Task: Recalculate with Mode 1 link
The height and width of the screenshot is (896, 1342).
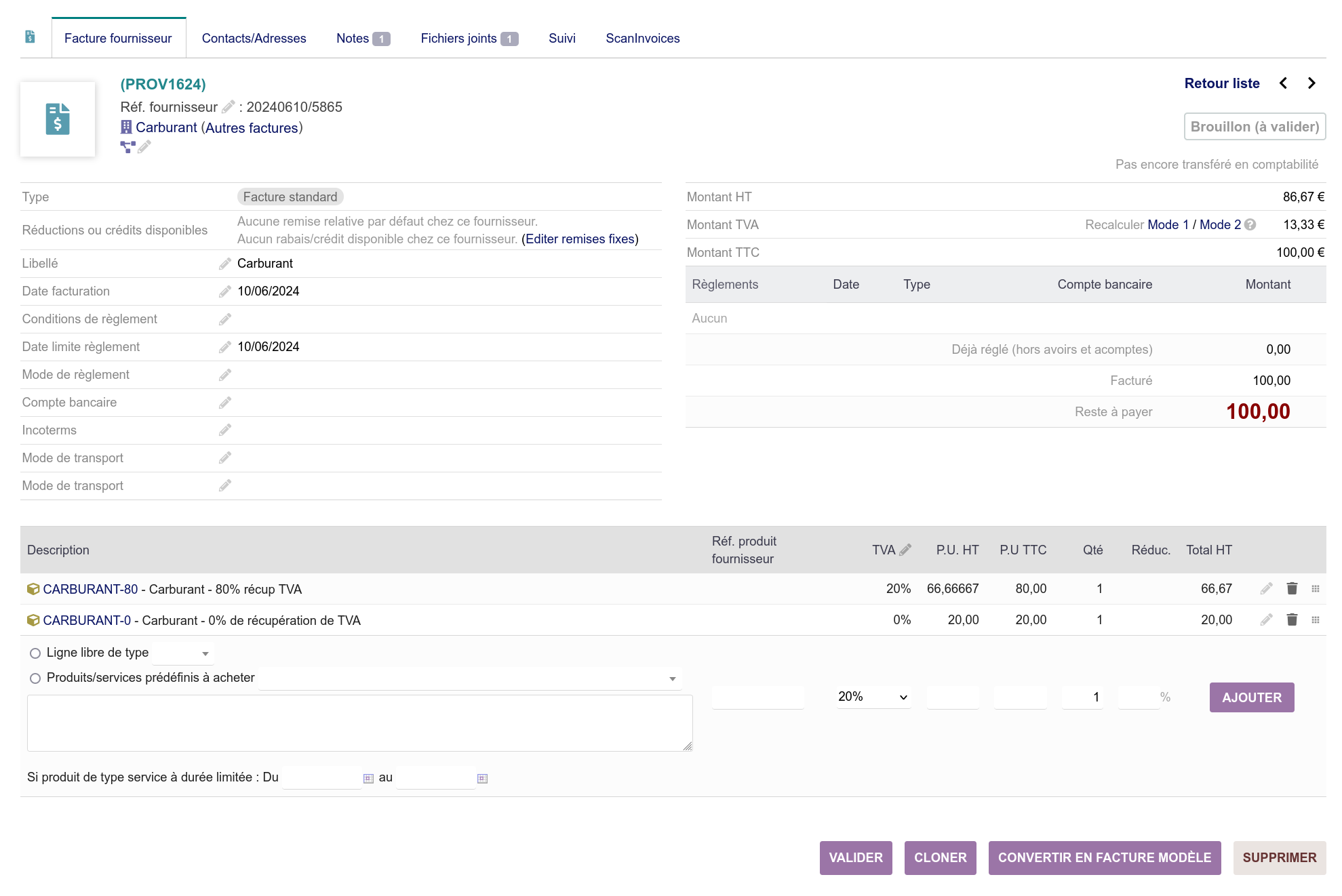Action: point(1168,225)
